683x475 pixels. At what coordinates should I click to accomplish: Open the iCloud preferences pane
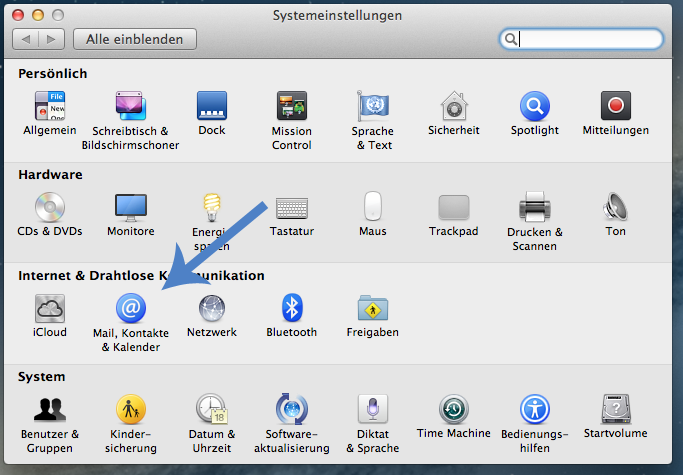pyautogui.click(x=49, y=309)
